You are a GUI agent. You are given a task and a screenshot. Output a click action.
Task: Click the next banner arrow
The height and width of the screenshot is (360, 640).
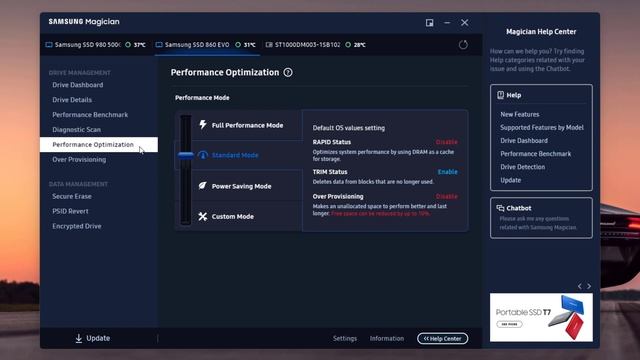click(589, 286)
